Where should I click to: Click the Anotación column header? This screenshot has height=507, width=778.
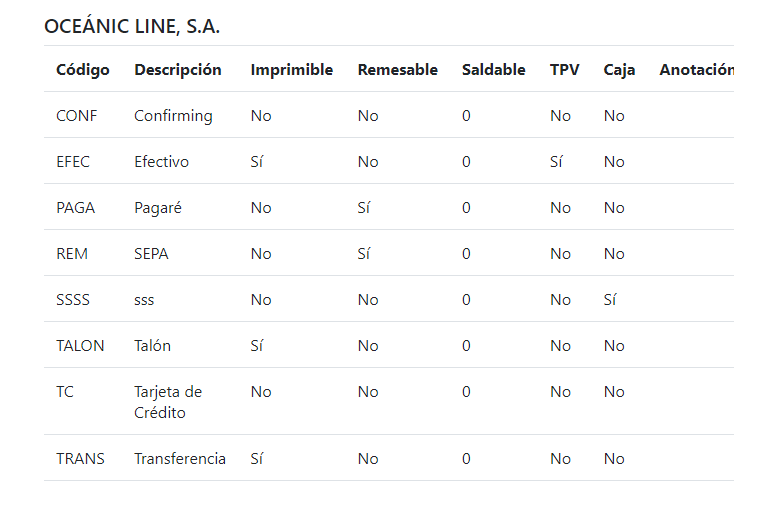click(x=696, y=70)
